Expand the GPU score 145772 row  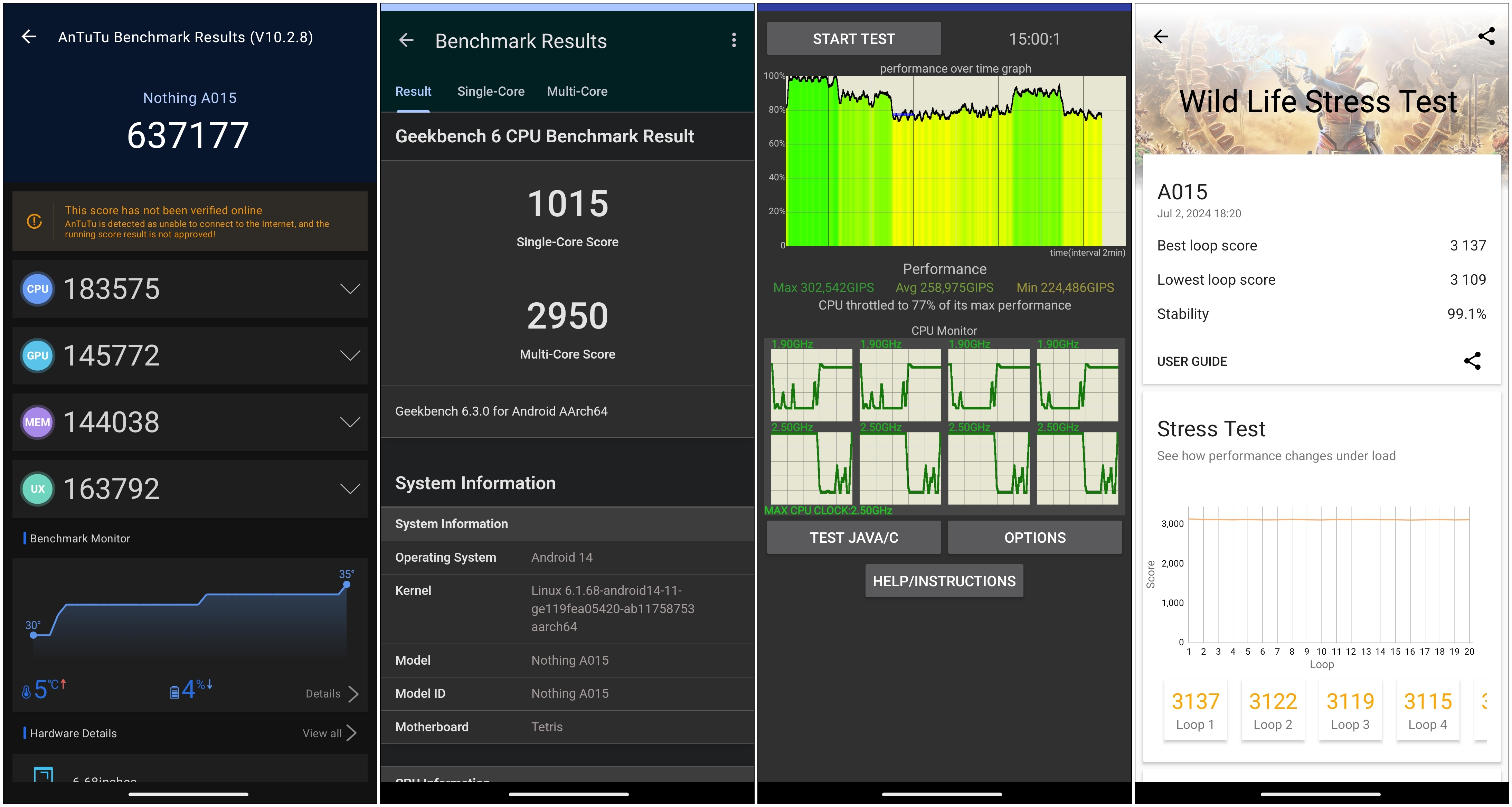[x=350, y=356]
